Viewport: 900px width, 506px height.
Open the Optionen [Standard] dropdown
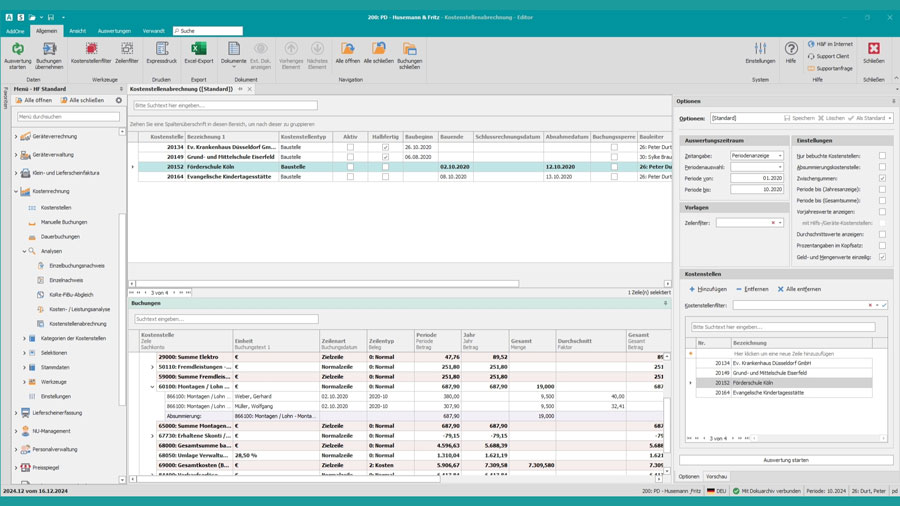click(x=890, y=118)
